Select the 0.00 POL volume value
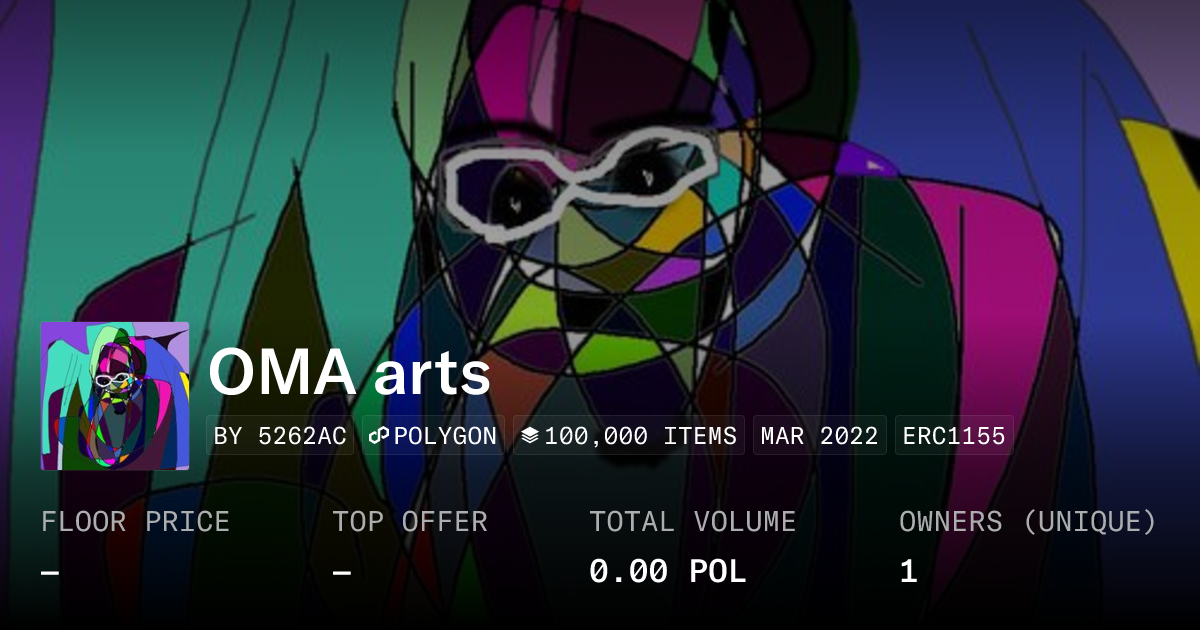The width and height of the screenshot is (1200, 630). pos(667,572)
